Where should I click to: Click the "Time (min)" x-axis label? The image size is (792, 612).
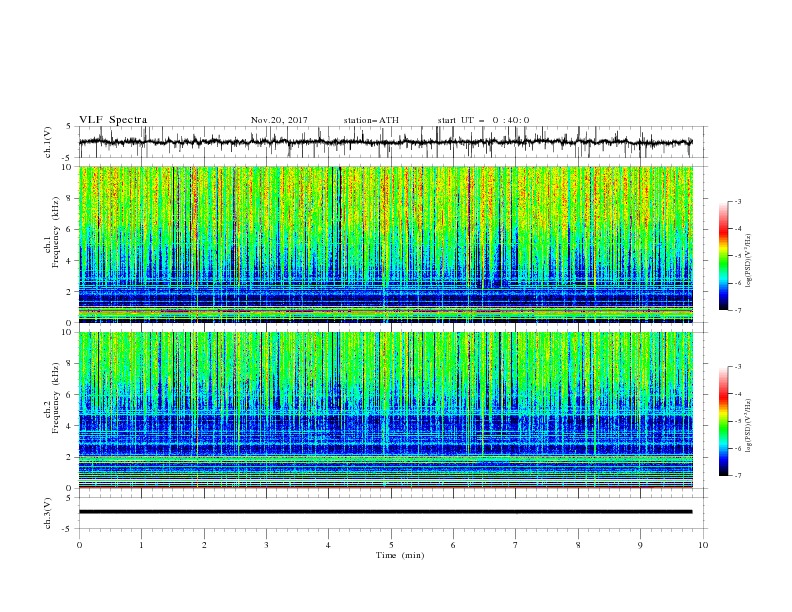tap(400, 555)
